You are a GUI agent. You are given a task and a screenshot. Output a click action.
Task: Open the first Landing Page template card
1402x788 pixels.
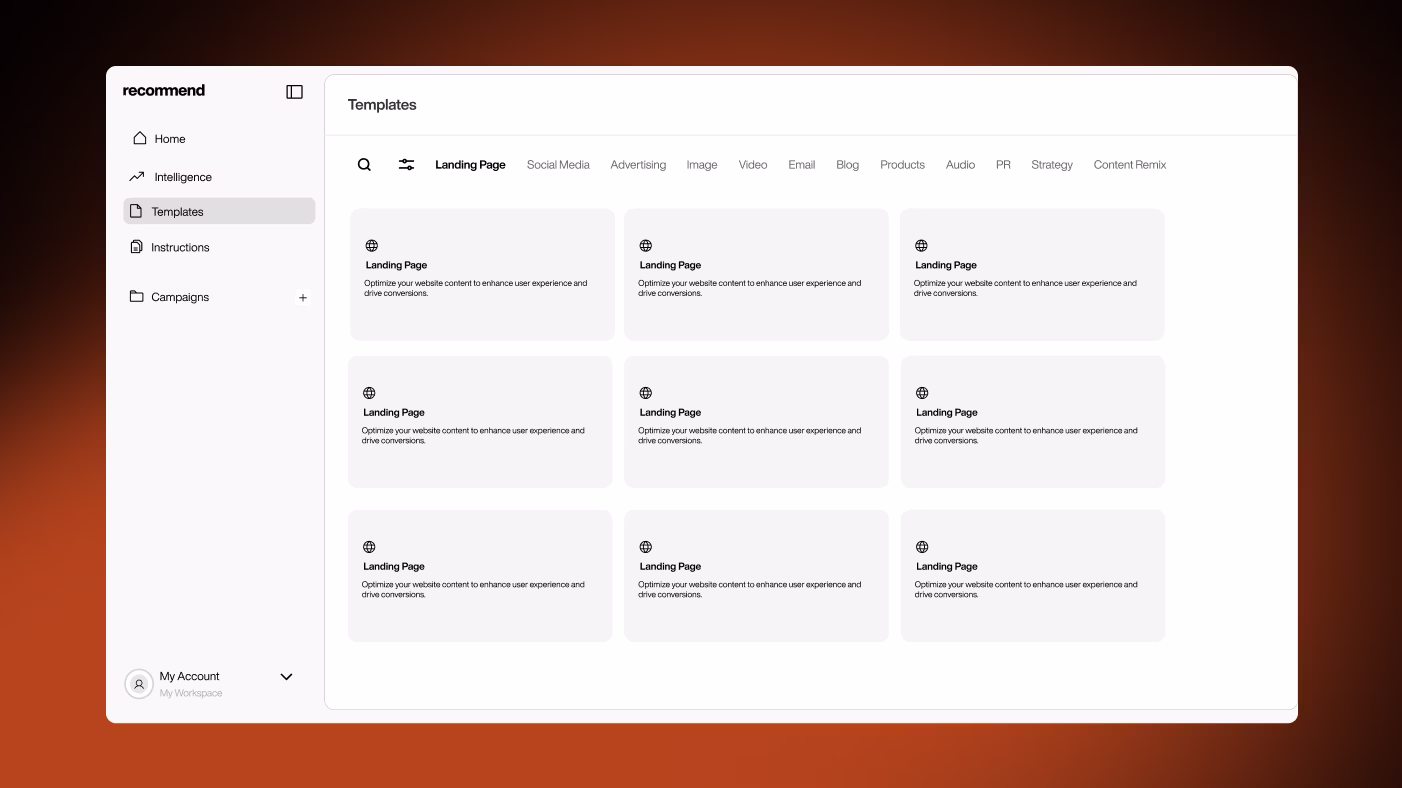pos(482,274)
